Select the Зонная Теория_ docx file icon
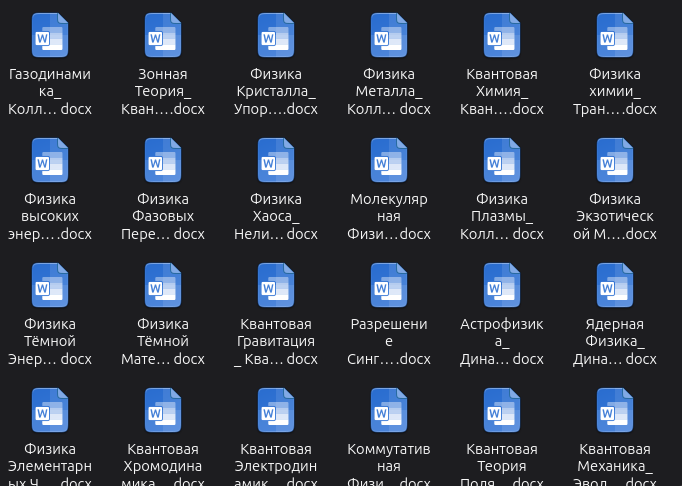This screenshot has width=682, height=486. click(x=163, y=35)
